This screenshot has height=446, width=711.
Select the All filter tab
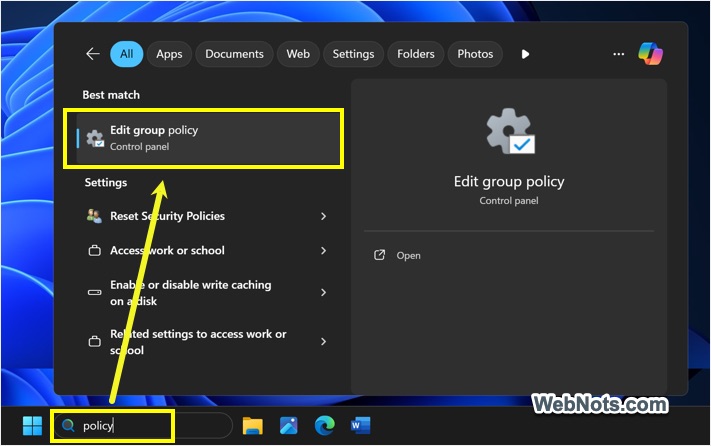coord(127,54)
